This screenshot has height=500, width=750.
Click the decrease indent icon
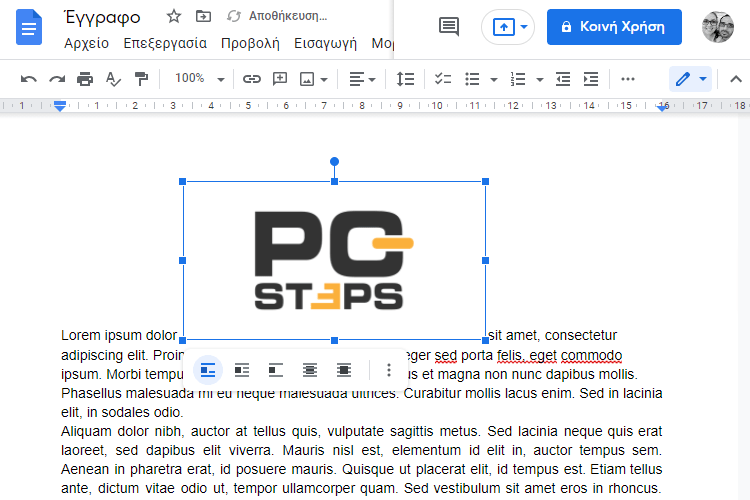[562, 79]
